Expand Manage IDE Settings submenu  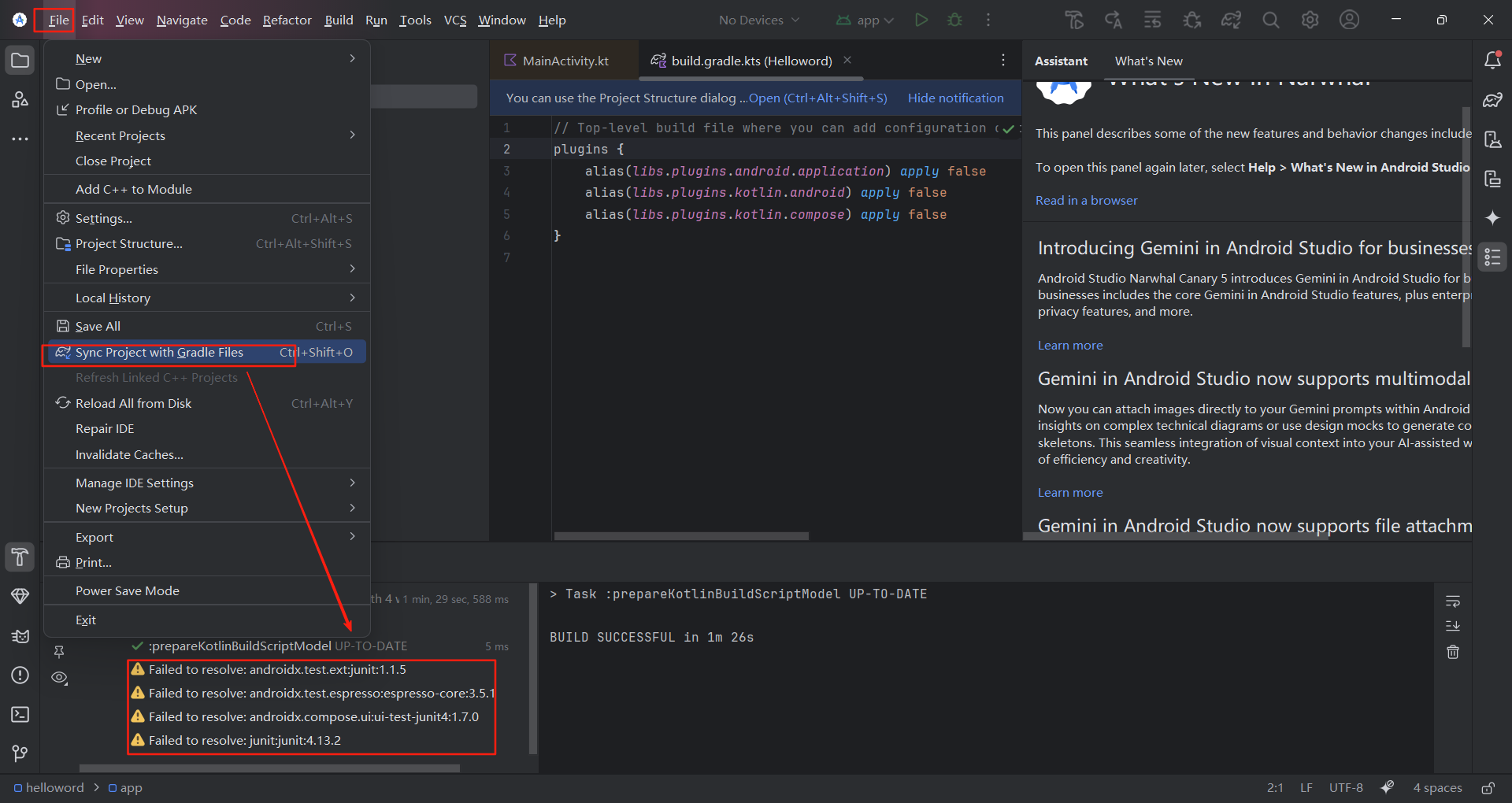pyautogui.click(x=206, y=483)
